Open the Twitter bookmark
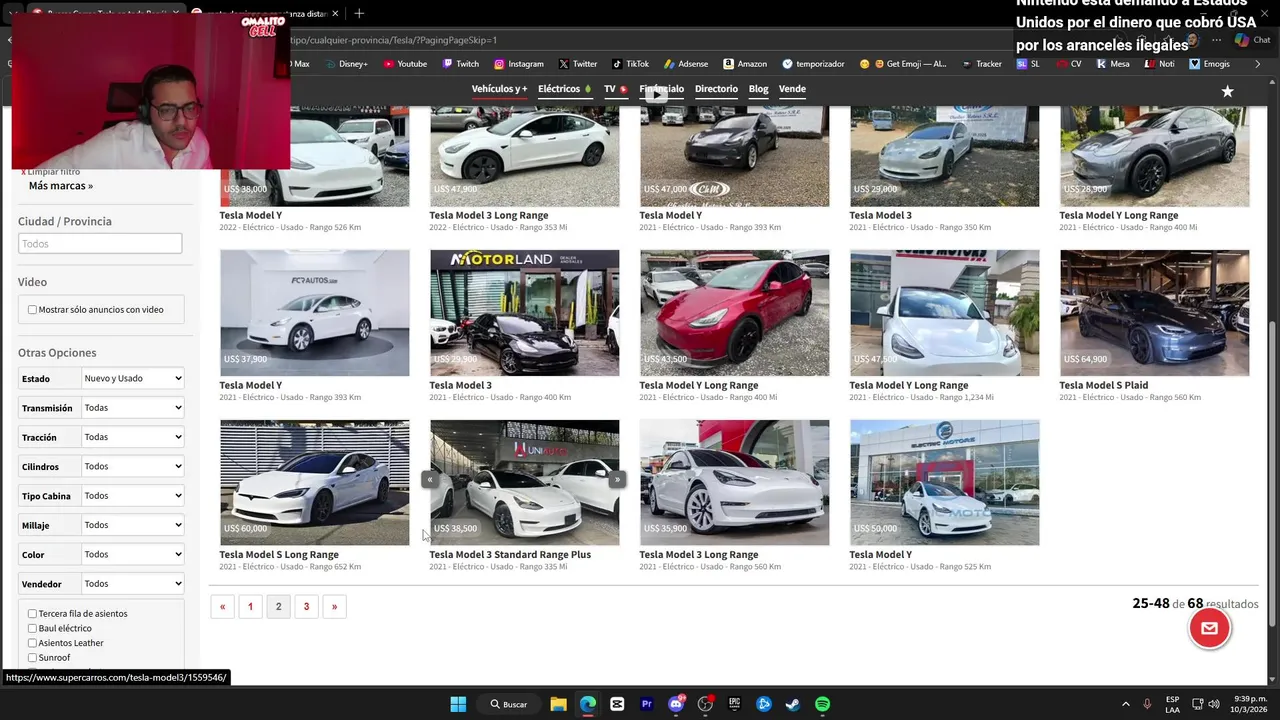 pos(578,64)
